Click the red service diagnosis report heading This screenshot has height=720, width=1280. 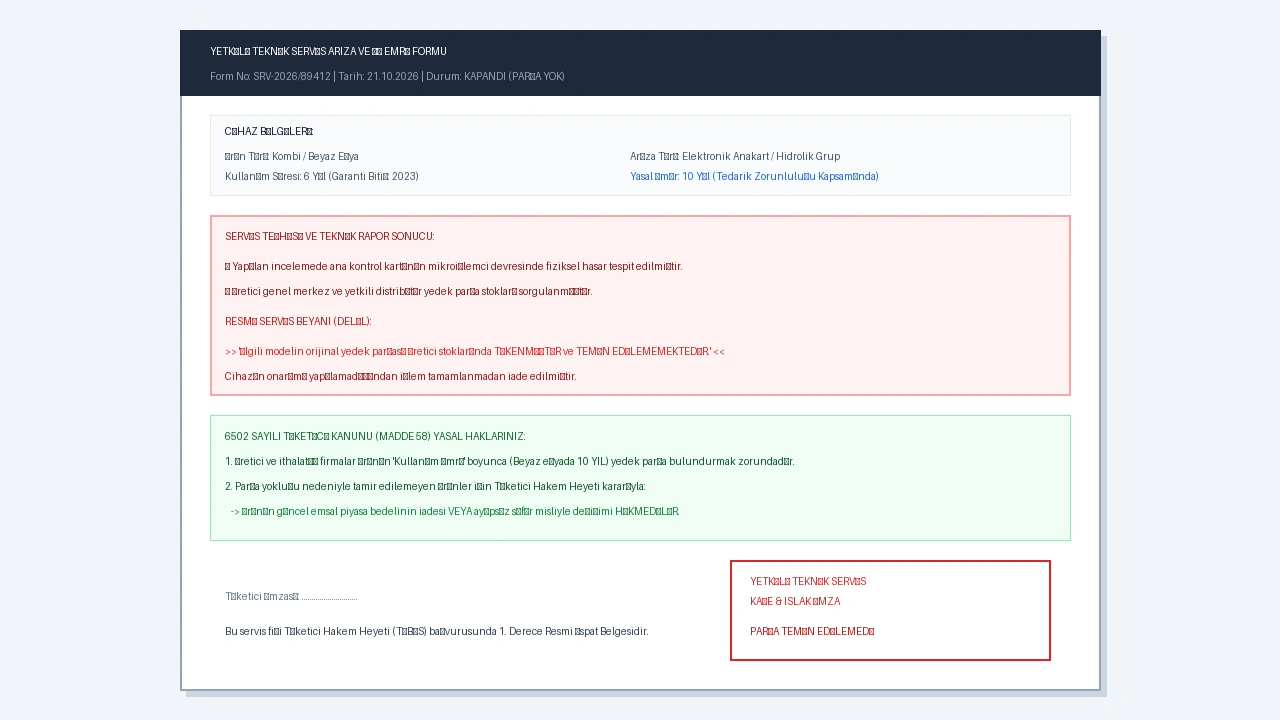coord(329,236)
